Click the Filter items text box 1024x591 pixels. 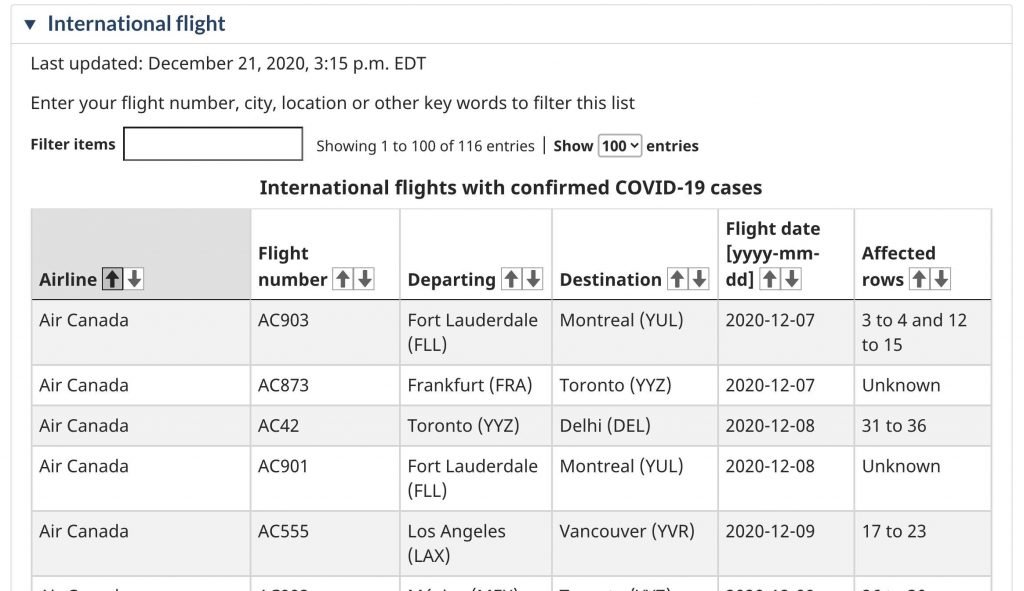click(x=213, y=144)
